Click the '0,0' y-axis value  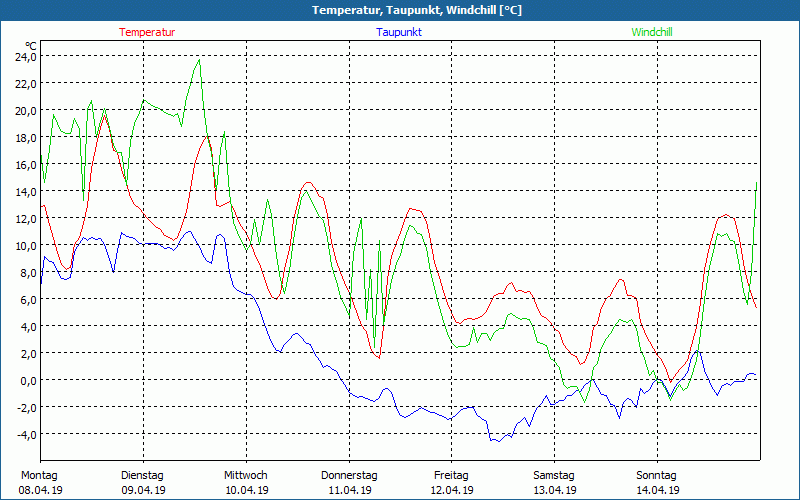(x=28, y=381)
